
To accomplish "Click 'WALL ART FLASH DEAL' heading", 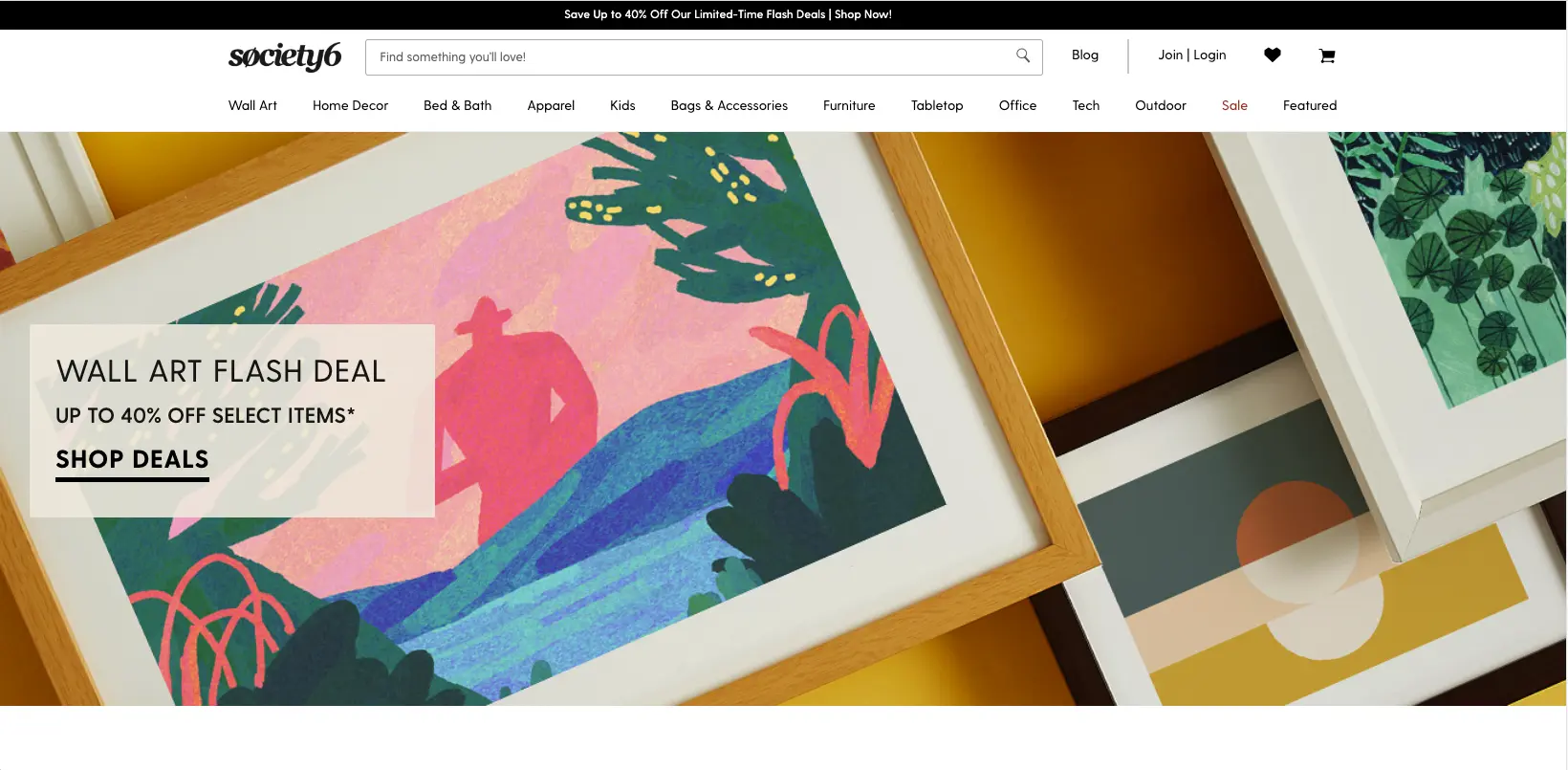I will 221,371.
